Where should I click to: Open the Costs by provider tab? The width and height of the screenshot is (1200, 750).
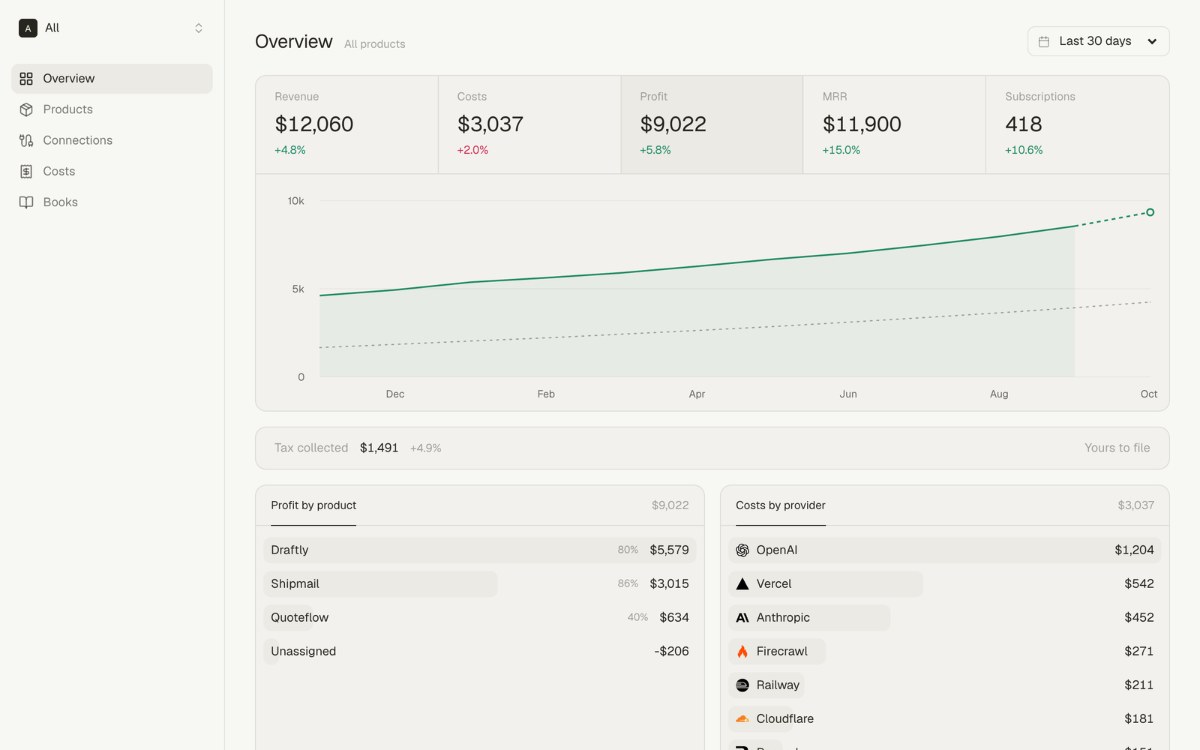(x=780, y=506)
